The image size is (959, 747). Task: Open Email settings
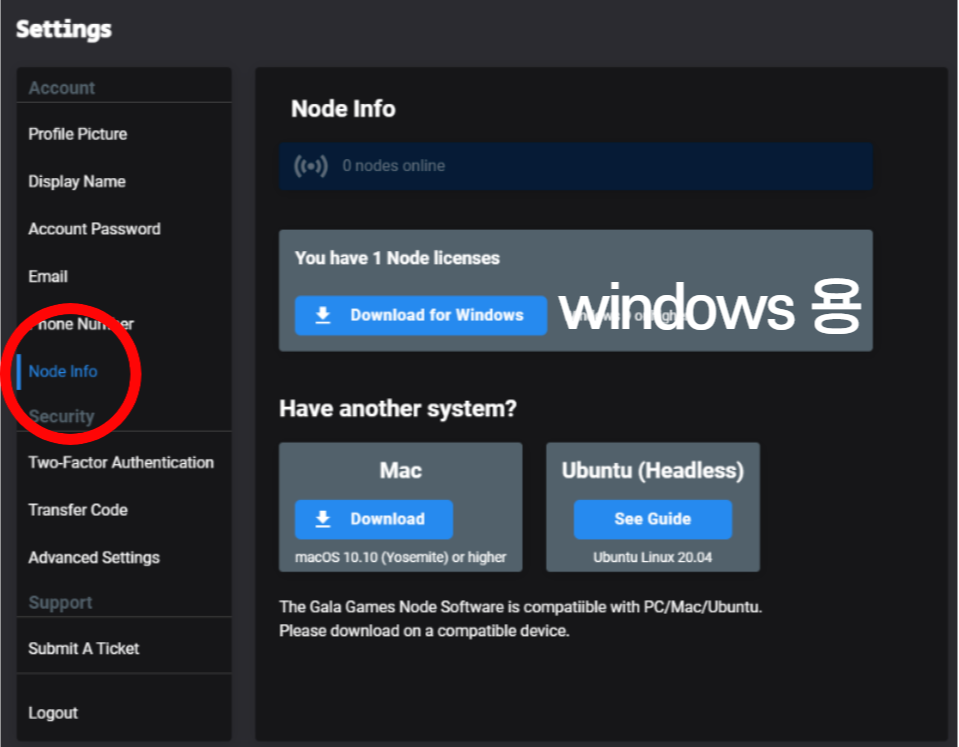tap(48, 277)
